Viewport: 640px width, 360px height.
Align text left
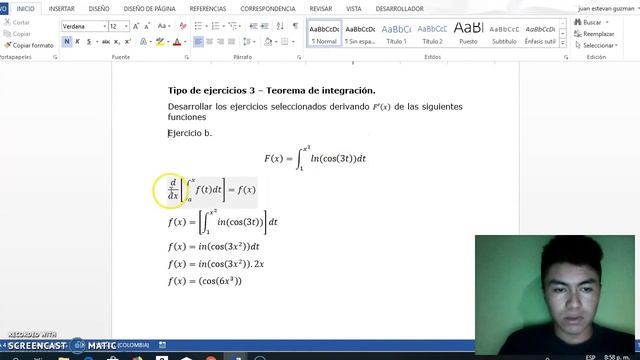tap(198, 42)
